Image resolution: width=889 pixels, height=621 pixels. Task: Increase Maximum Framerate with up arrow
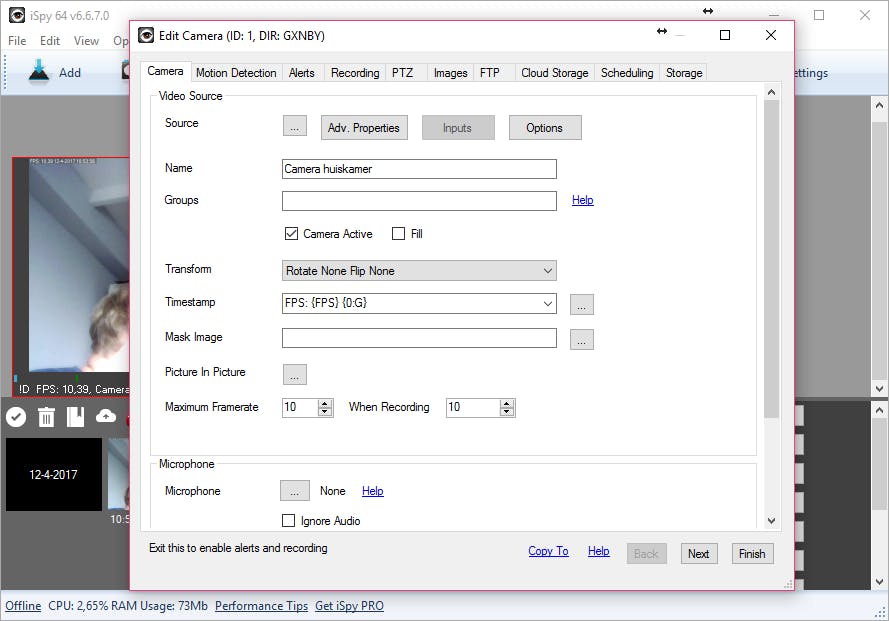325,403
